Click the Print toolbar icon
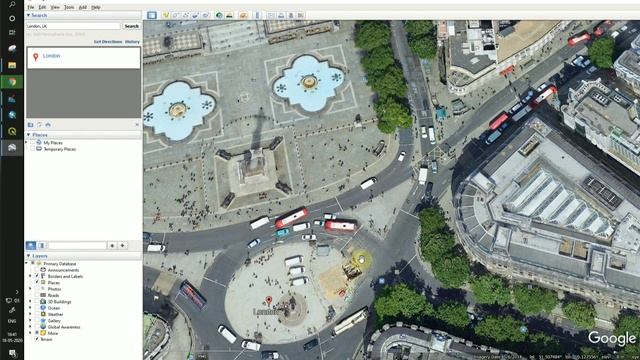 pyautogui.click(x=281, y=15)
